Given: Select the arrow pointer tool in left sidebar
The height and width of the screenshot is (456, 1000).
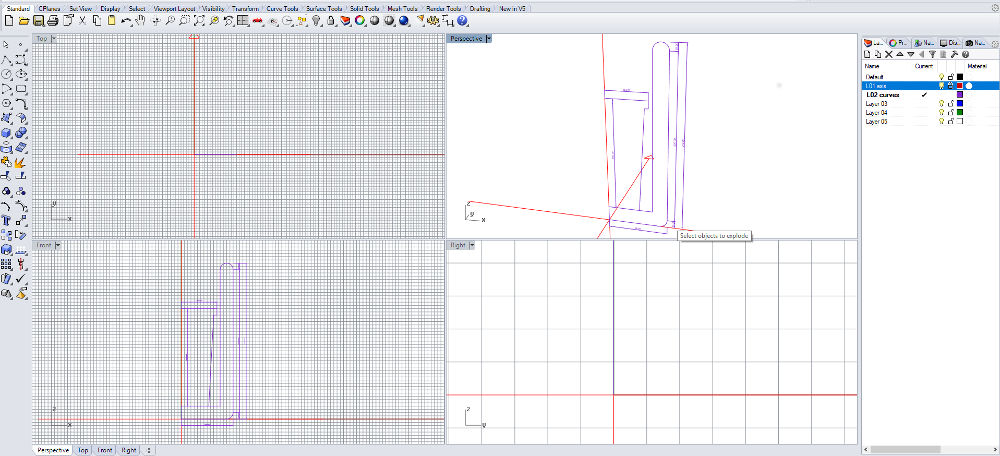Looking at the screenshot, I should pyautogui.click(x=6, y=45).
